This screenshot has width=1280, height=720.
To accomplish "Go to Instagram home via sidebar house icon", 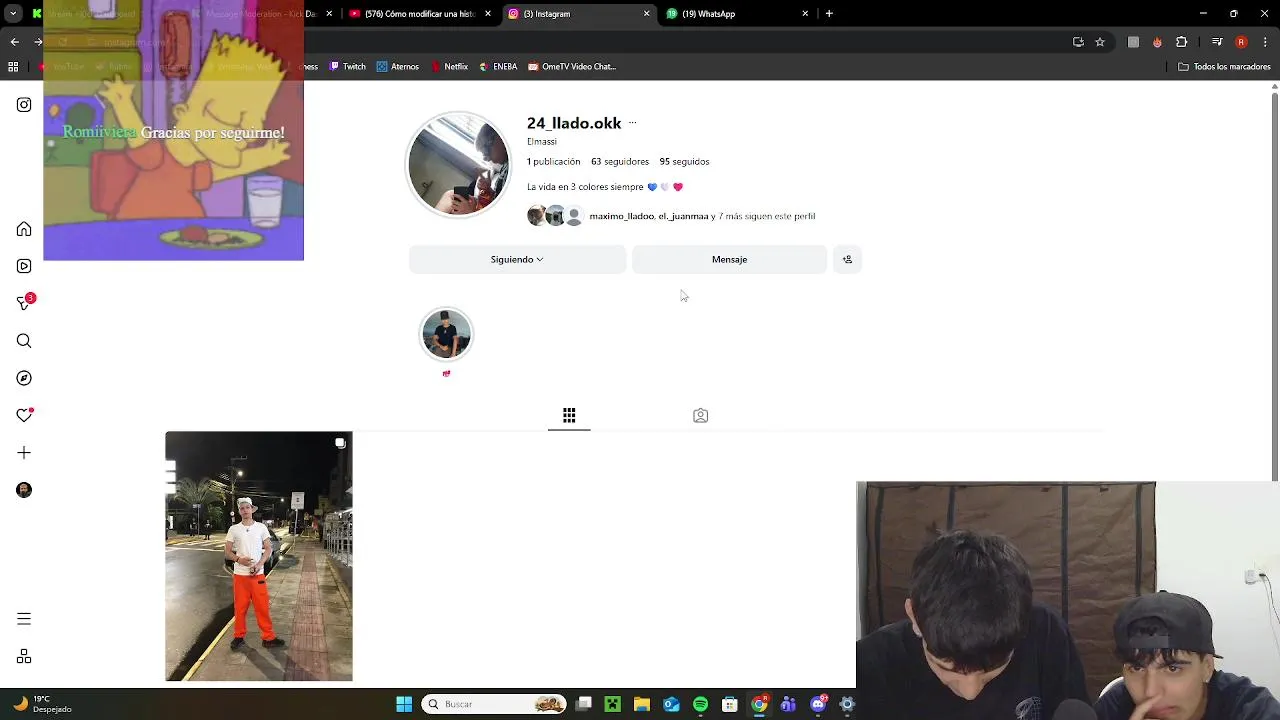I will point(24,229).
